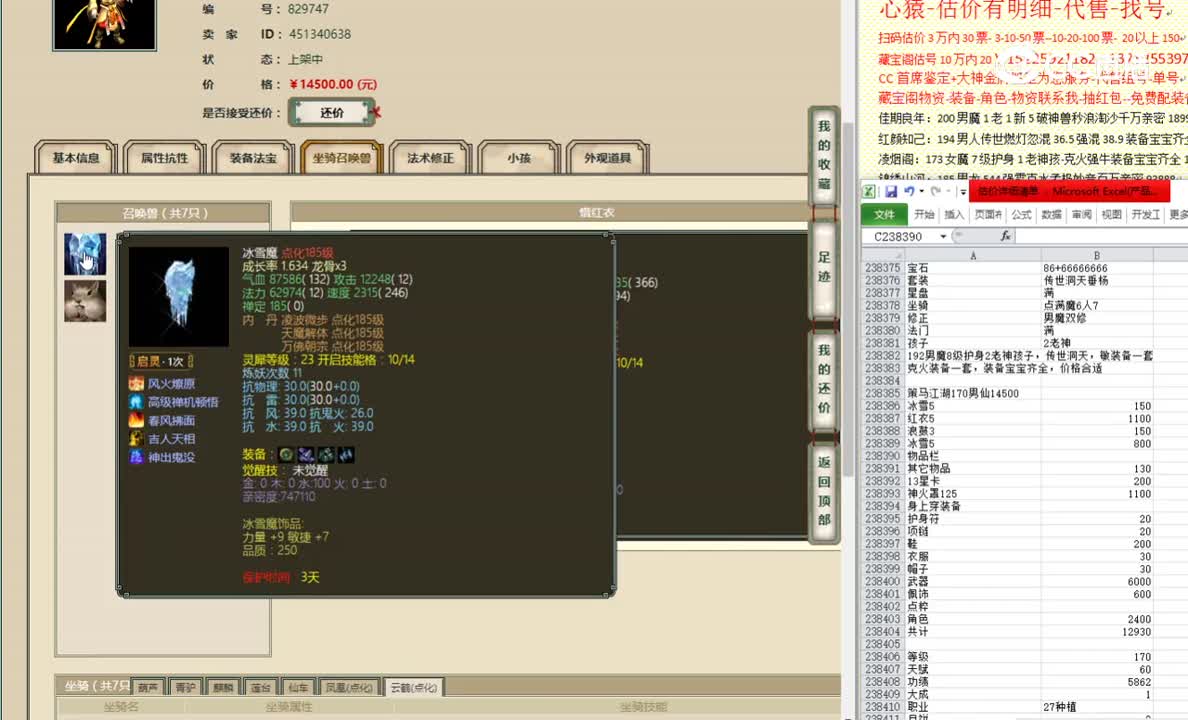Open the 装备法宝 tab
The image size is (1188, 720).
point(253,158)
